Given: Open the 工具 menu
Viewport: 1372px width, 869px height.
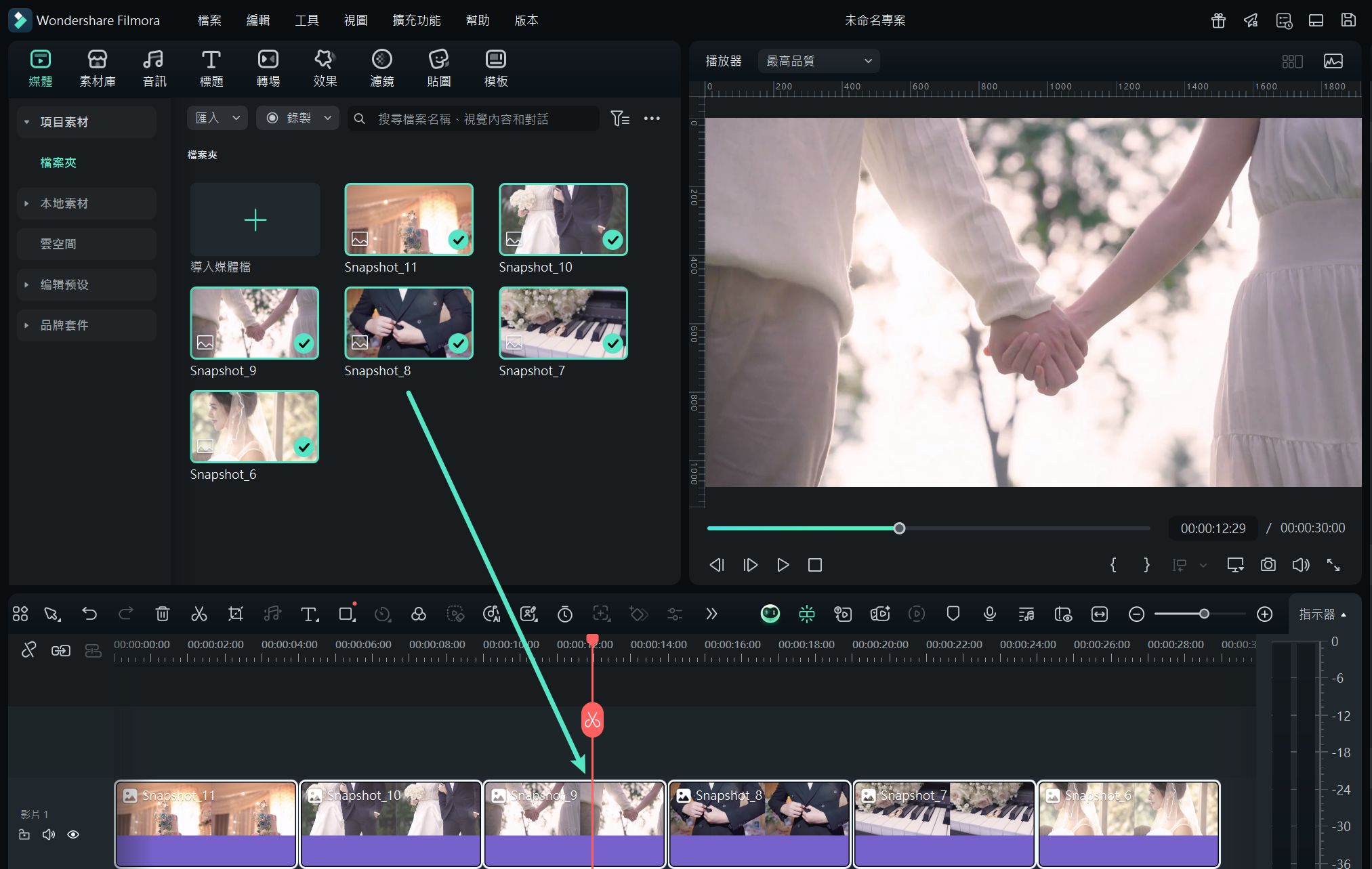Looking at the screenshot, I should tap(306, 20).
